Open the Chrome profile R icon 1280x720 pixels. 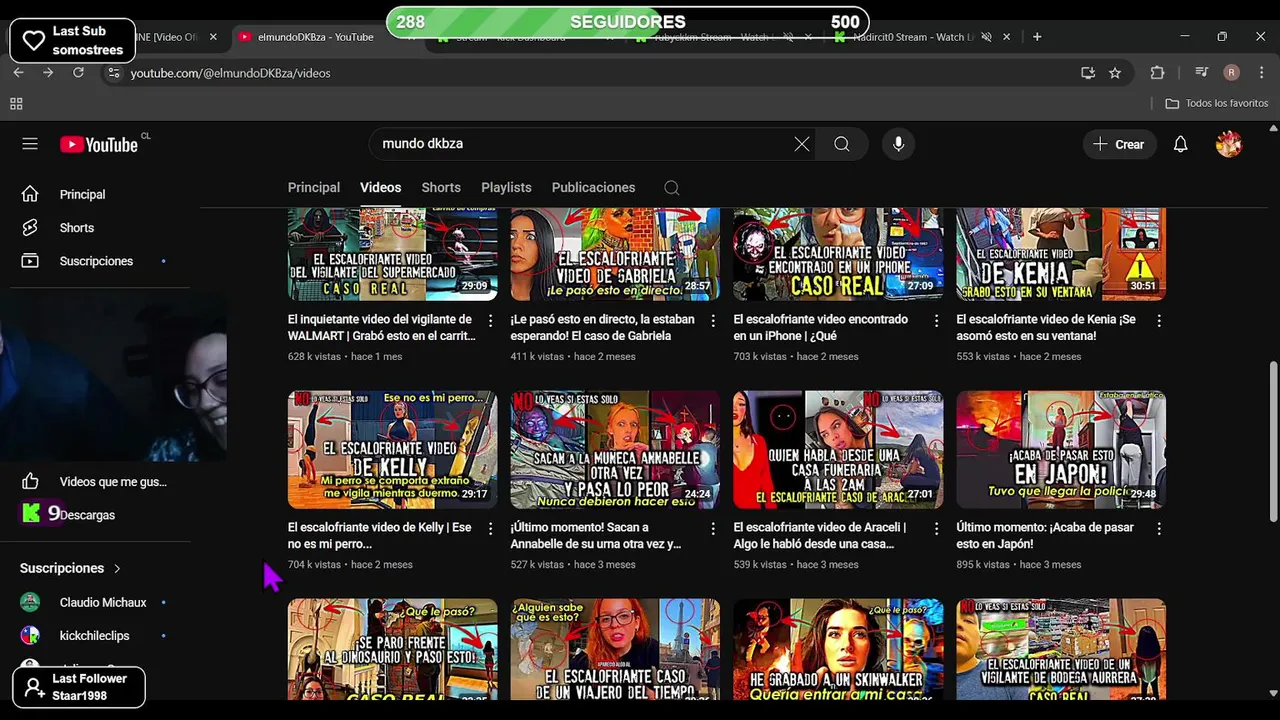point(1232,73)
